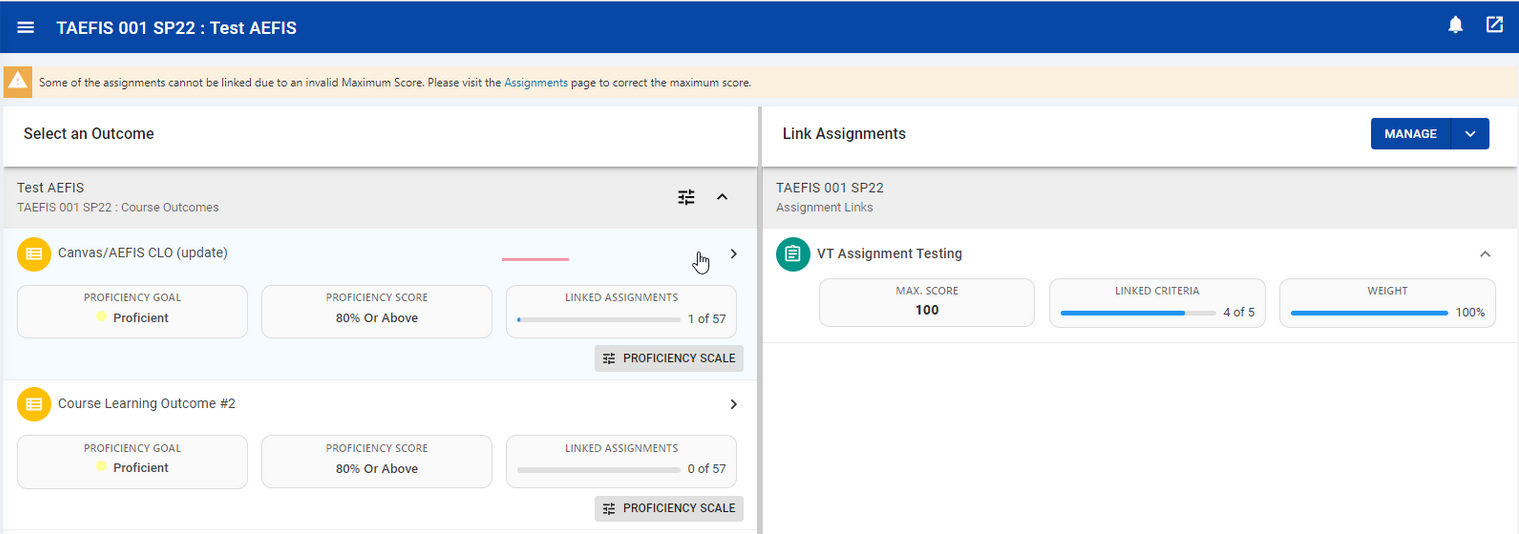Select Course Learning Outcome #2 title
The height and width of the screenshot is (534, 1519).
click(x=147, y=404)
